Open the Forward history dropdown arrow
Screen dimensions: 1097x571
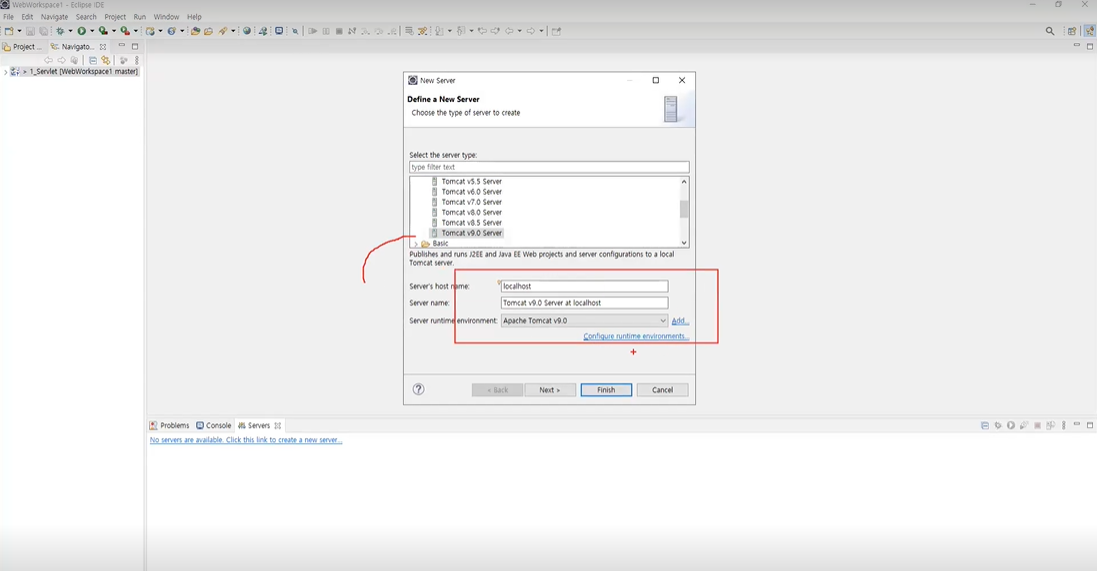541,31
